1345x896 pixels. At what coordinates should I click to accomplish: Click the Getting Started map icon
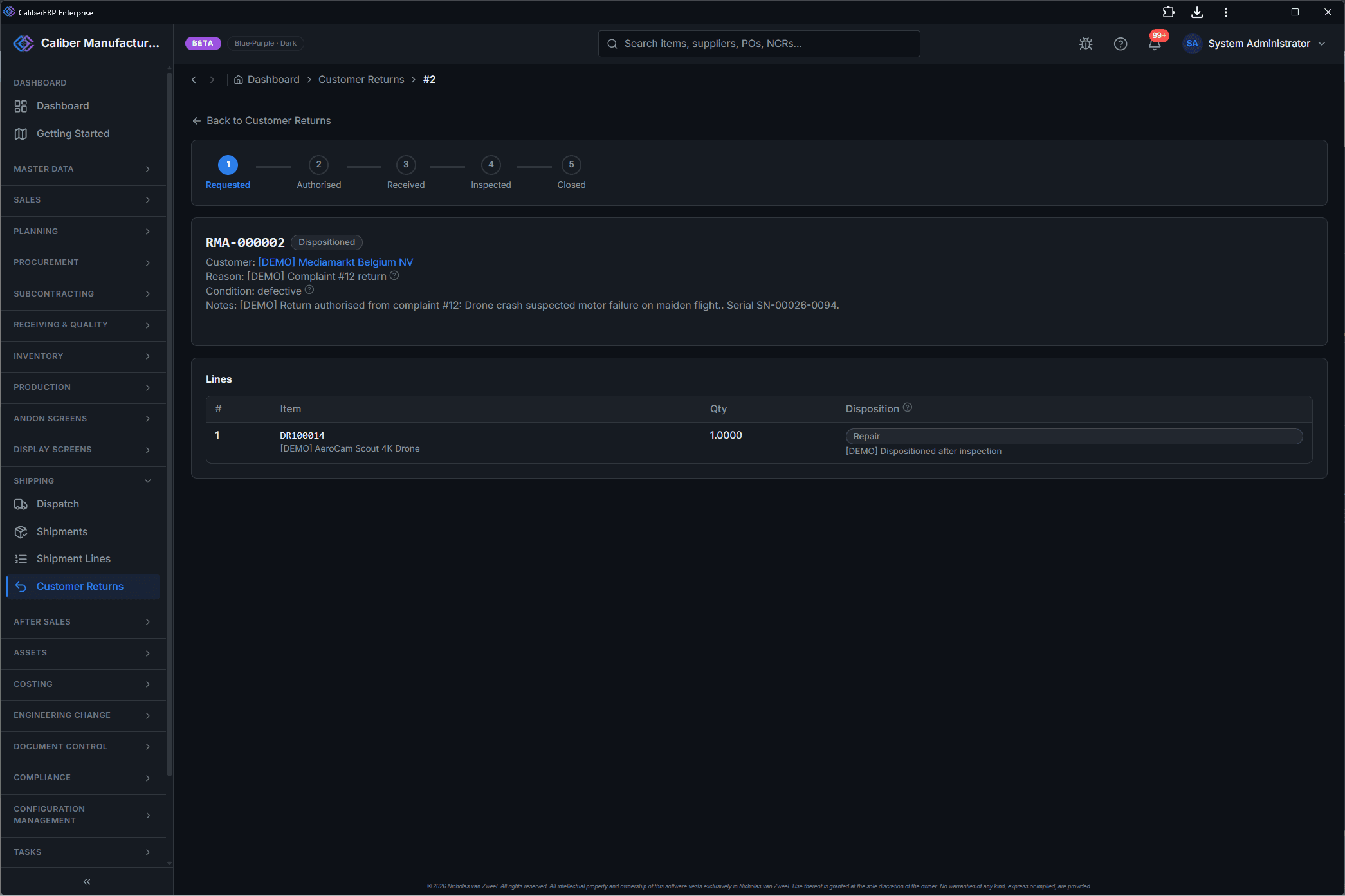pyautogui.click(x=21, y=134)
